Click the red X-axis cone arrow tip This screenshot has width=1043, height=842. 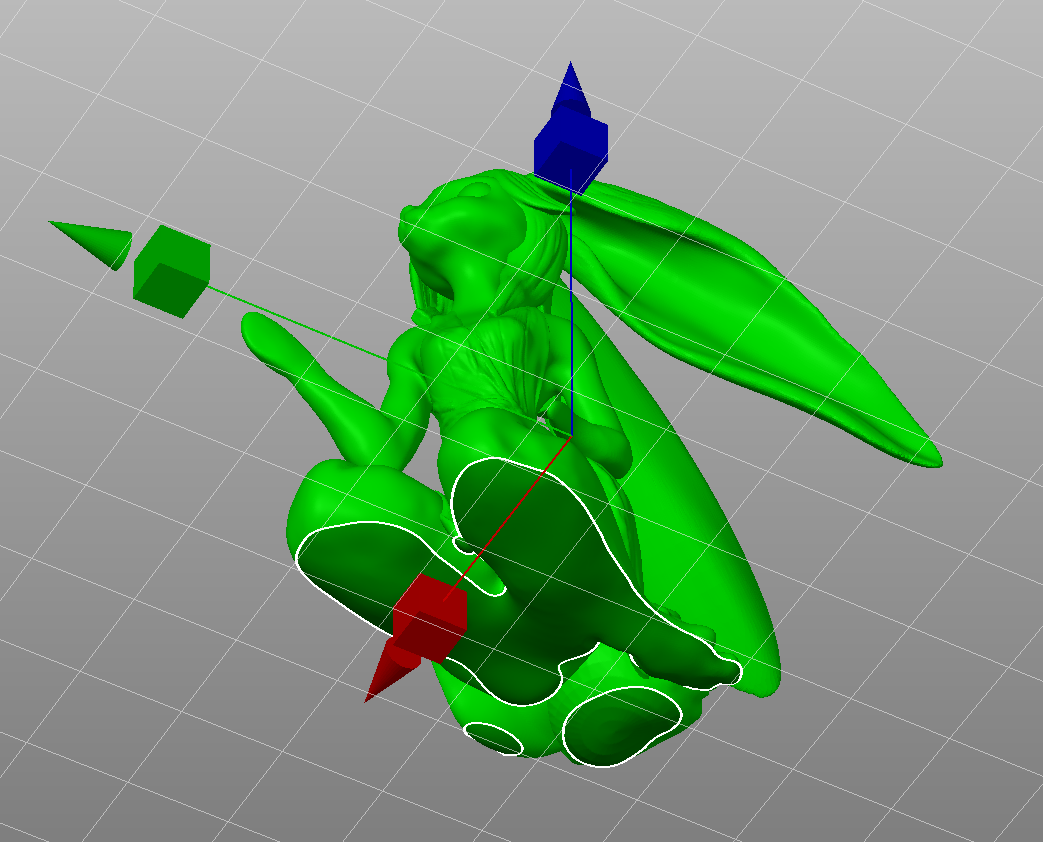click(x=394, y=672)
